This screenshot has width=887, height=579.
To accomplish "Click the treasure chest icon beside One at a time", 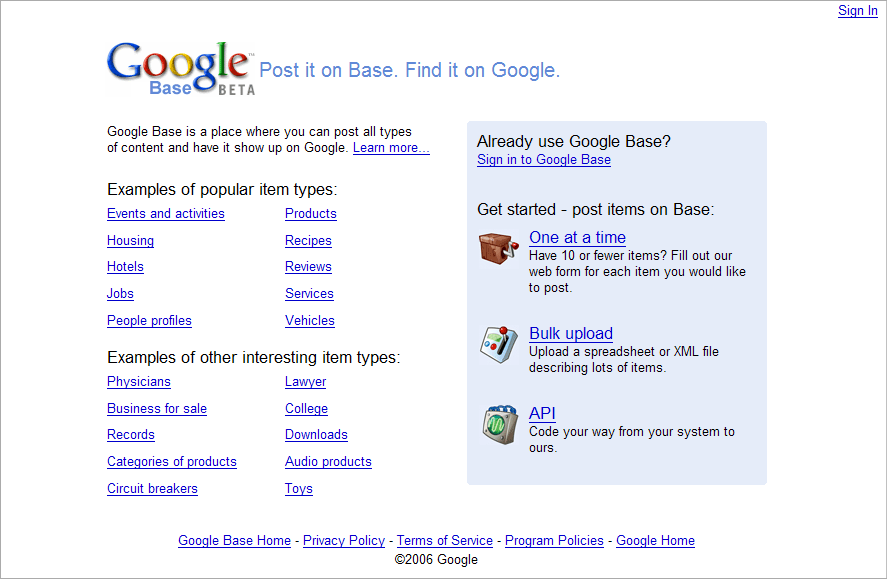I will pyautogui.click(x=498, y=248).
